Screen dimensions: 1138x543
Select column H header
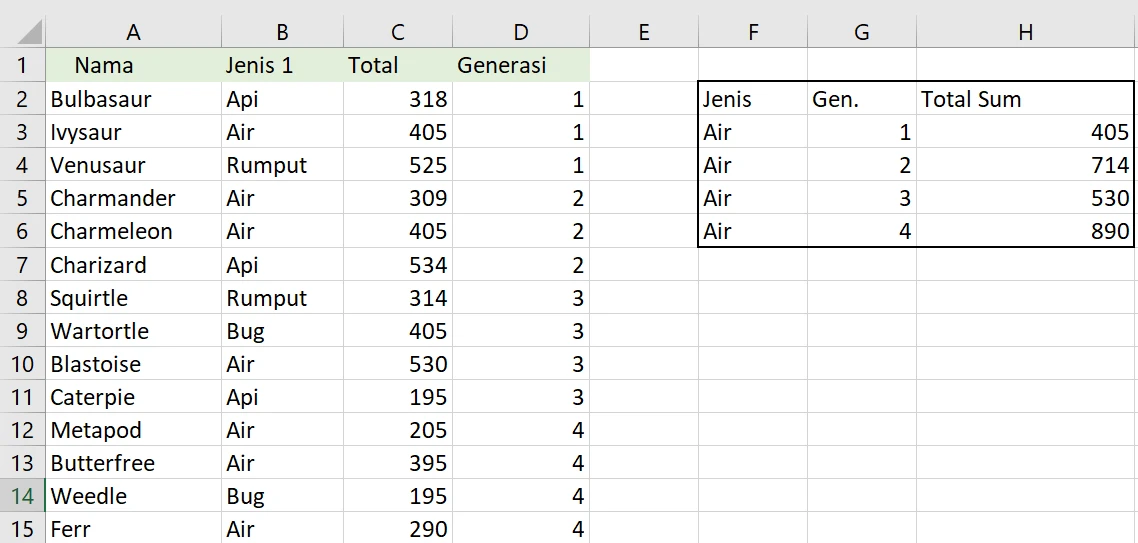(x=1025, y=31)
